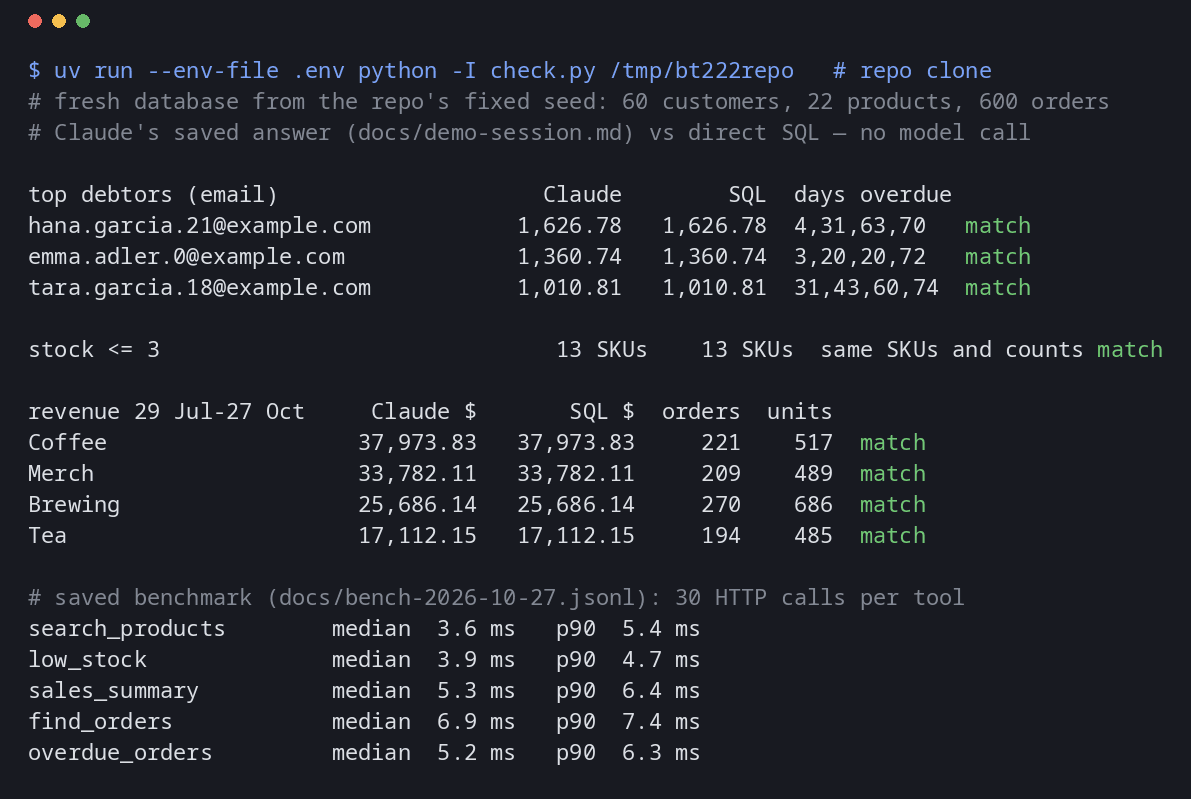Click SQL revenue 17,112.15 for Tea
The height and width of the screenshot is (799, 1191).
click(576, 537)
